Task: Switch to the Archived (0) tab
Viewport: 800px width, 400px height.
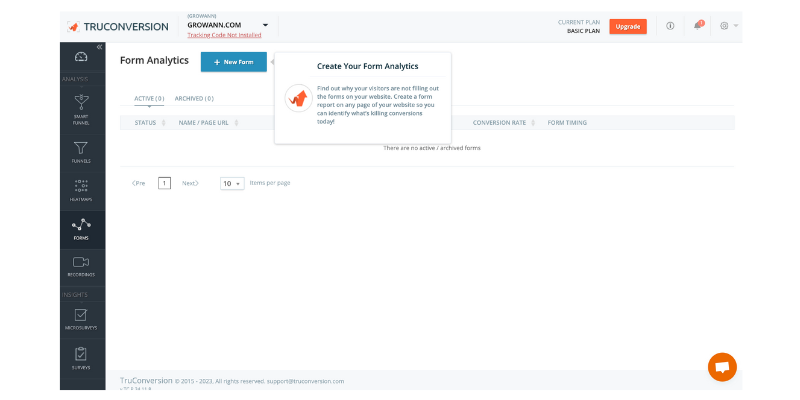Action: pyautogui.click(x=194, y=98)
